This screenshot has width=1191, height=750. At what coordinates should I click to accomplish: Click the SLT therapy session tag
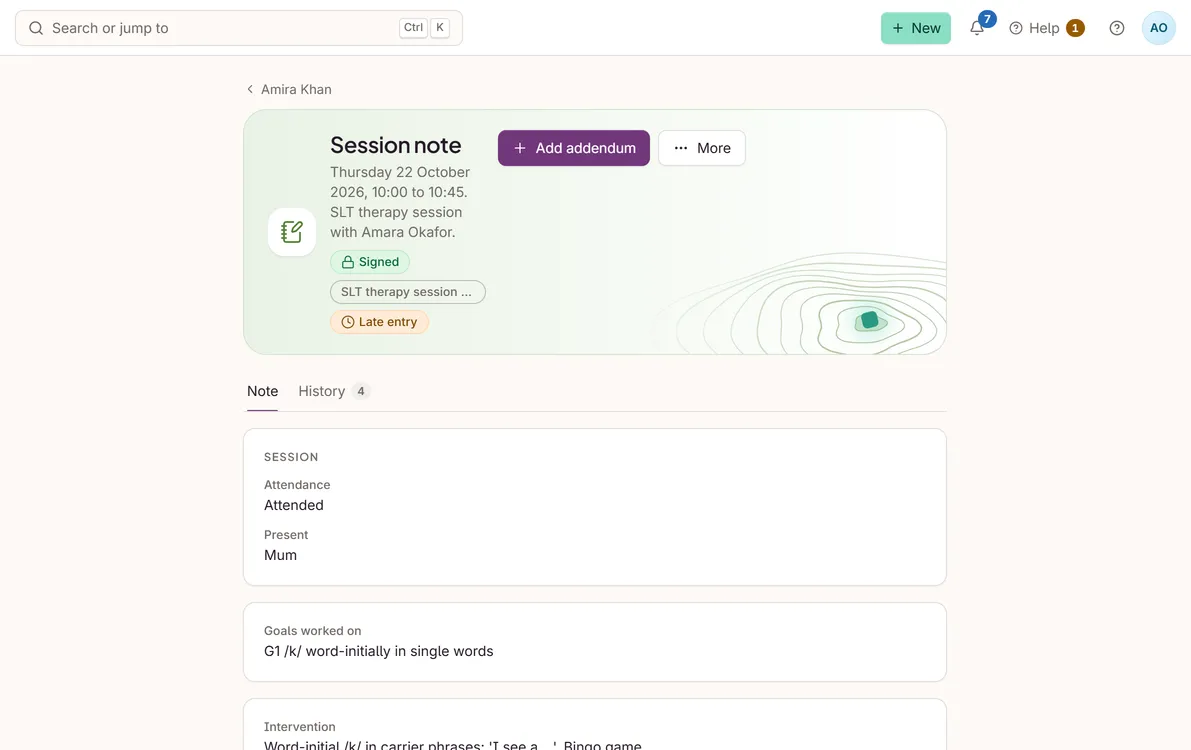408,292
